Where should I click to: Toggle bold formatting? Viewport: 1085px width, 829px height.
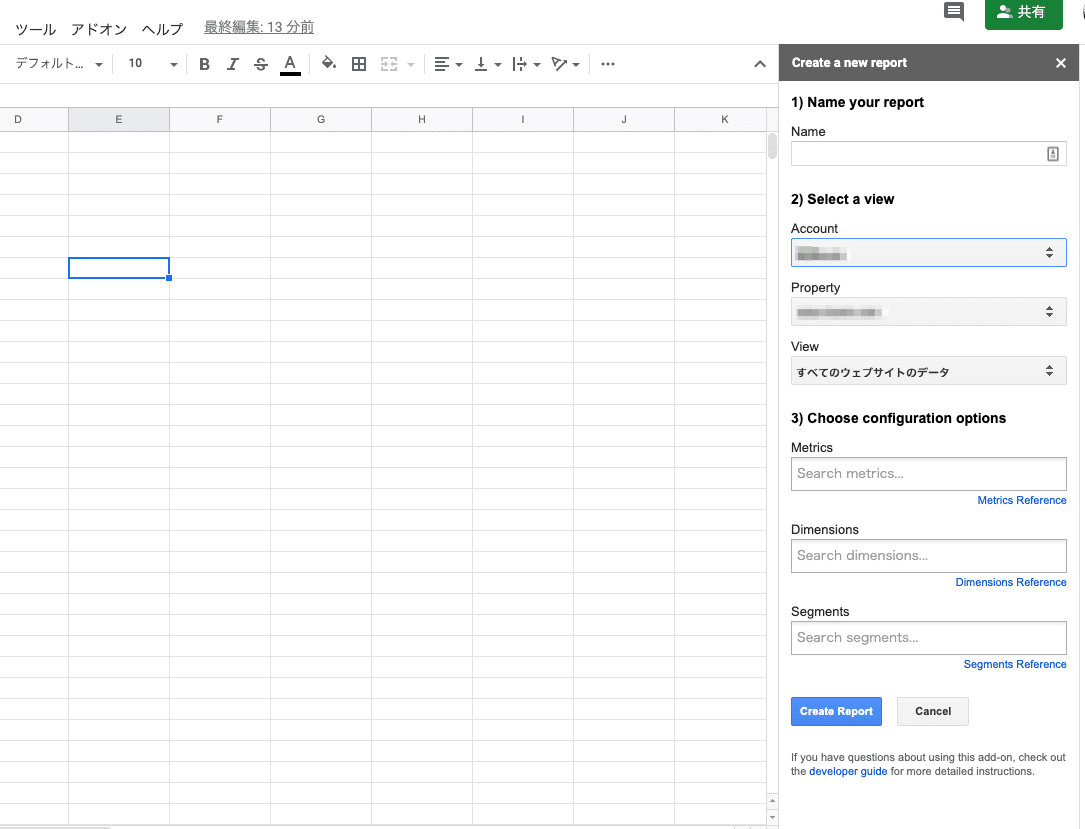[204, 64]
